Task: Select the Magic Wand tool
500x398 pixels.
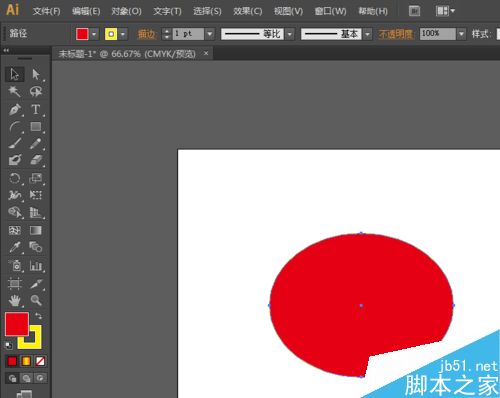Action: click(x=15, y=91)
